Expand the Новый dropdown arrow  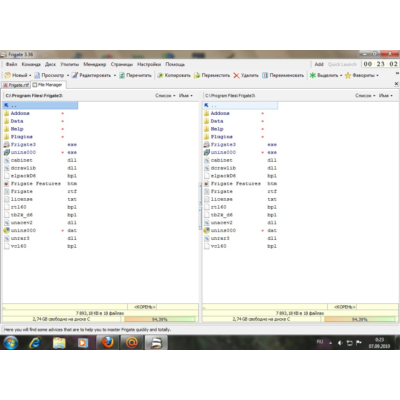(x=30, y=76)
